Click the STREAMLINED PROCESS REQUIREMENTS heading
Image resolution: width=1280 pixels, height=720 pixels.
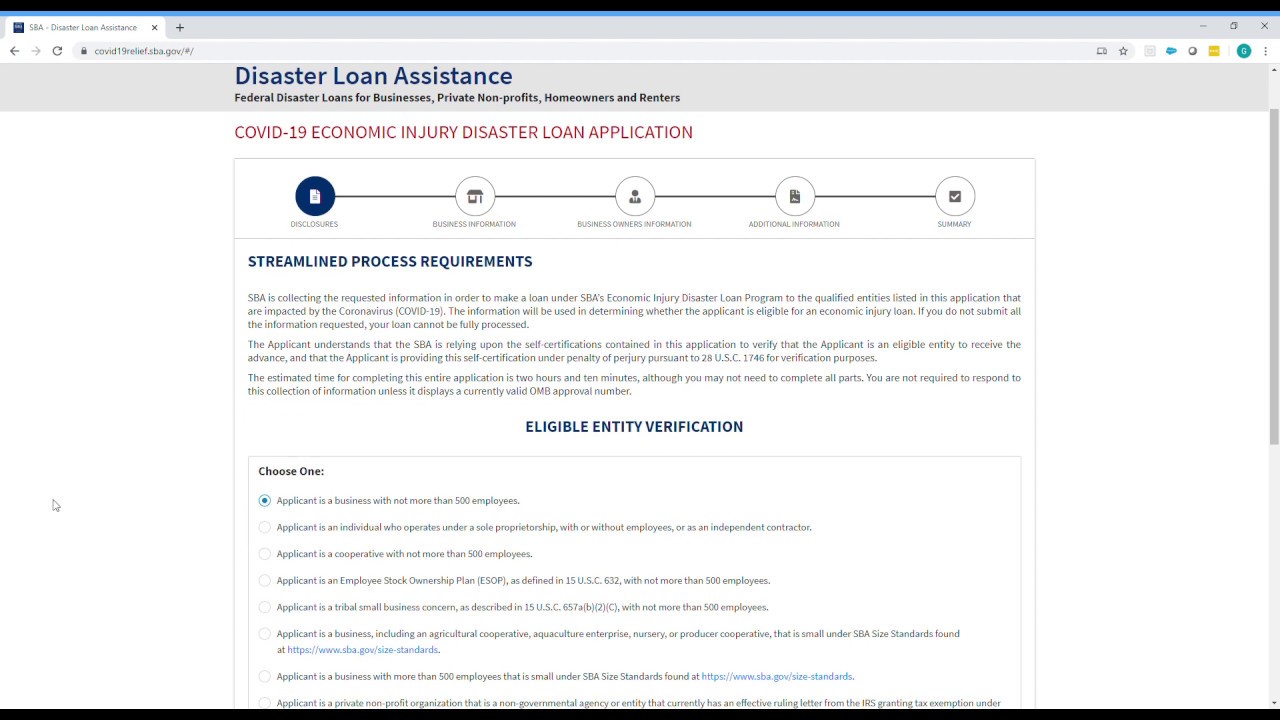(x=390, y=262)
